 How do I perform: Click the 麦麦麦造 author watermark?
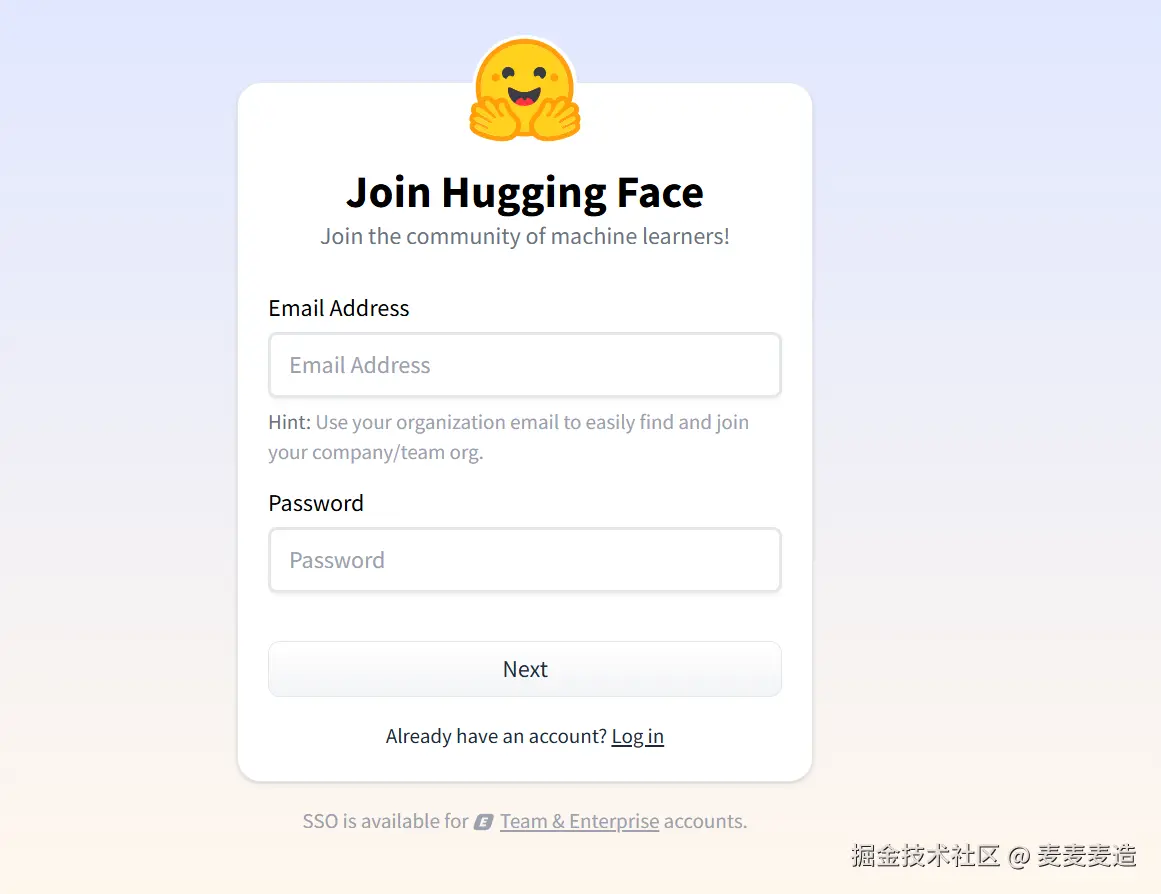(x=1086, y=856)
